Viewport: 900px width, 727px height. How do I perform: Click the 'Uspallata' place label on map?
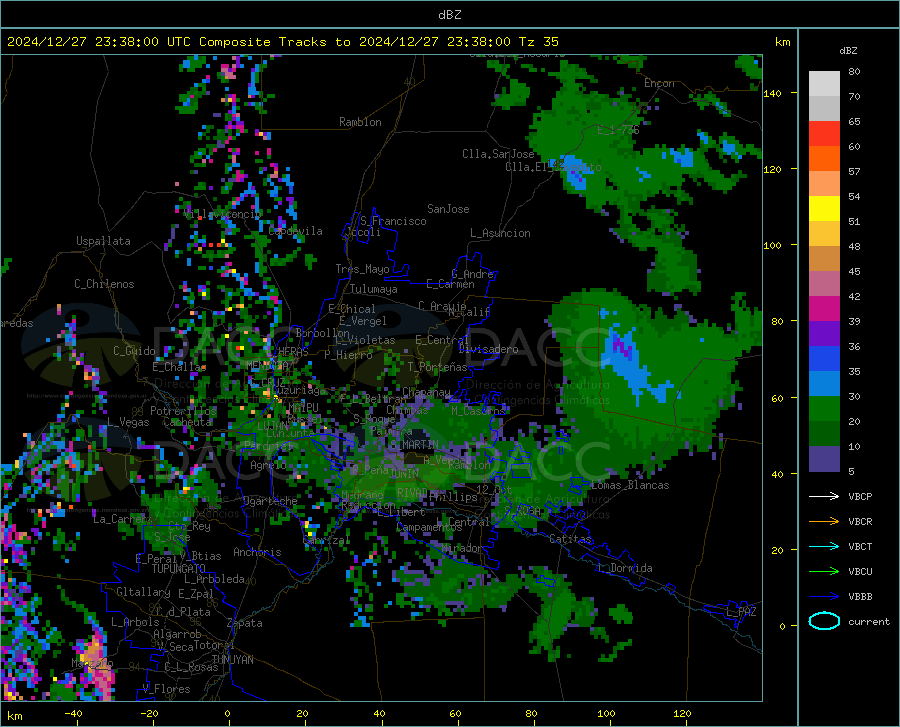pyautogui.click(x=103, y=241)
